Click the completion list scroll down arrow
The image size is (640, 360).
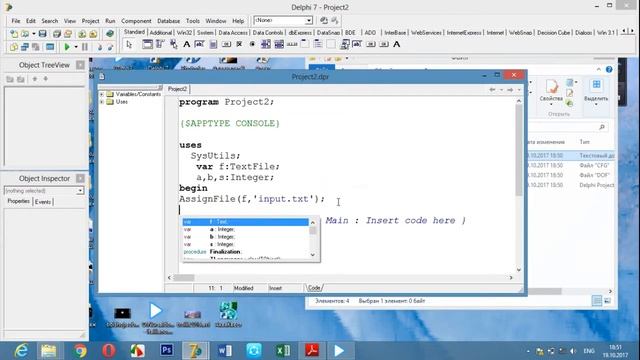click(313, 255)
